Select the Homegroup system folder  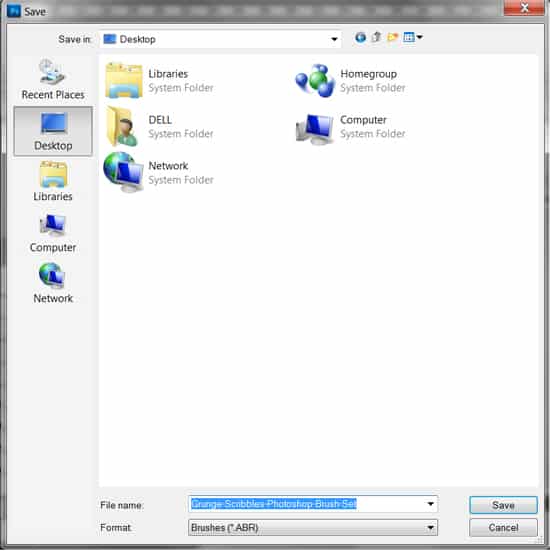pos(350,80)
